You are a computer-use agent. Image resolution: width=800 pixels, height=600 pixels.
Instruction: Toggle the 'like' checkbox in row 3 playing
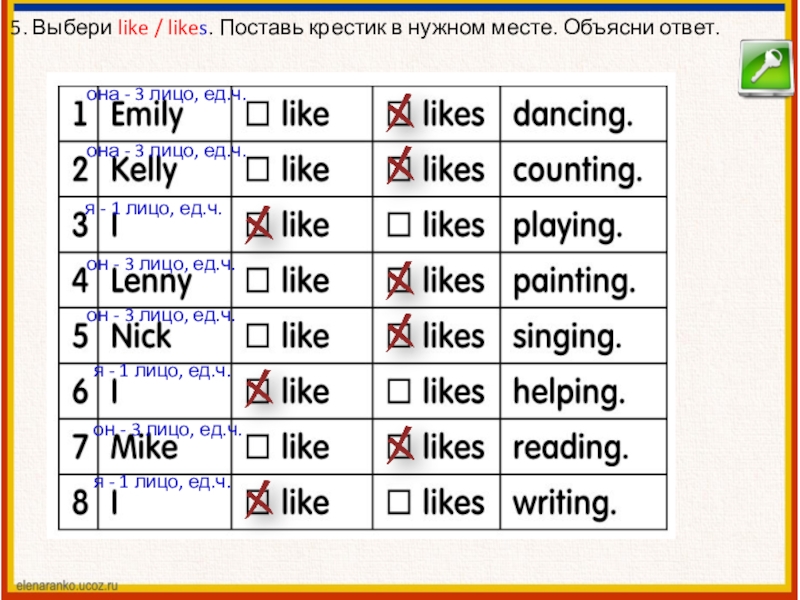point(258,225)
